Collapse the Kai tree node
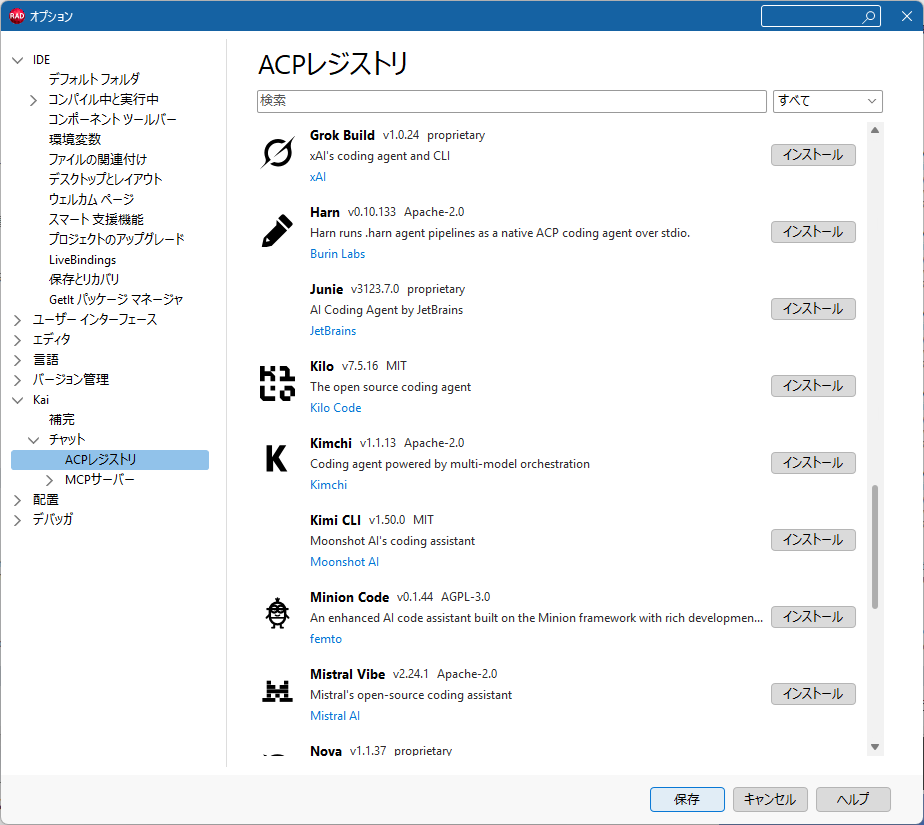Screen dimensions: 924x825 click(18, 400)
